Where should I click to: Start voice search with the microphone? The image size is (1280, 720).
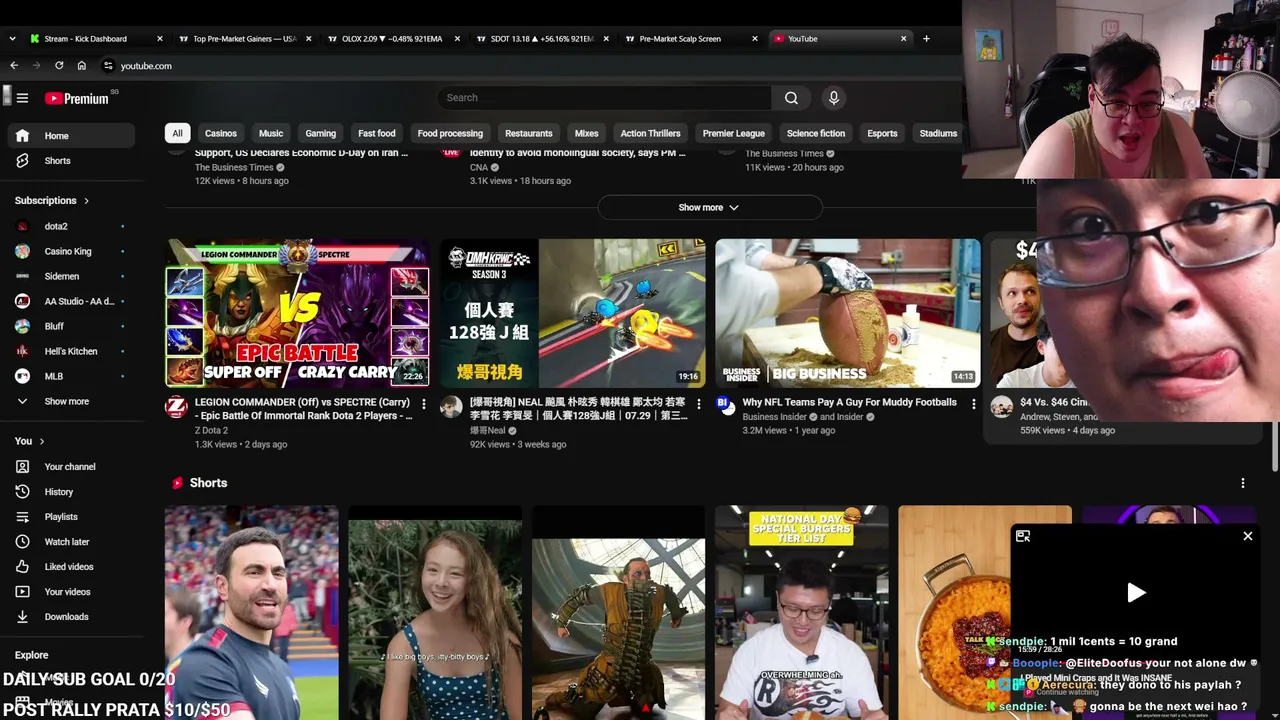pos(833,98)
